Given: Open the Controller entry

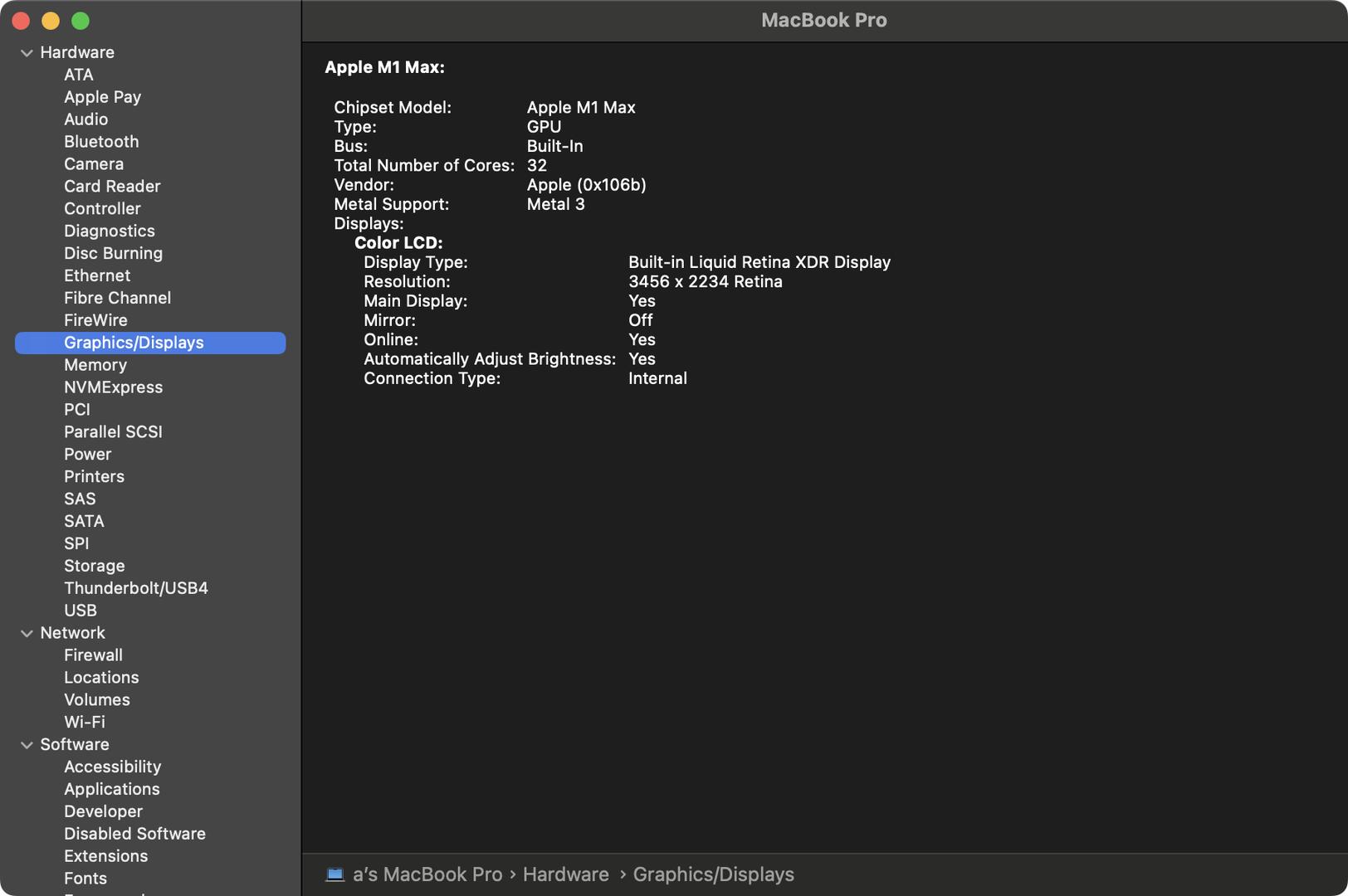Looking at the screenshot, I should click(102, 209).
